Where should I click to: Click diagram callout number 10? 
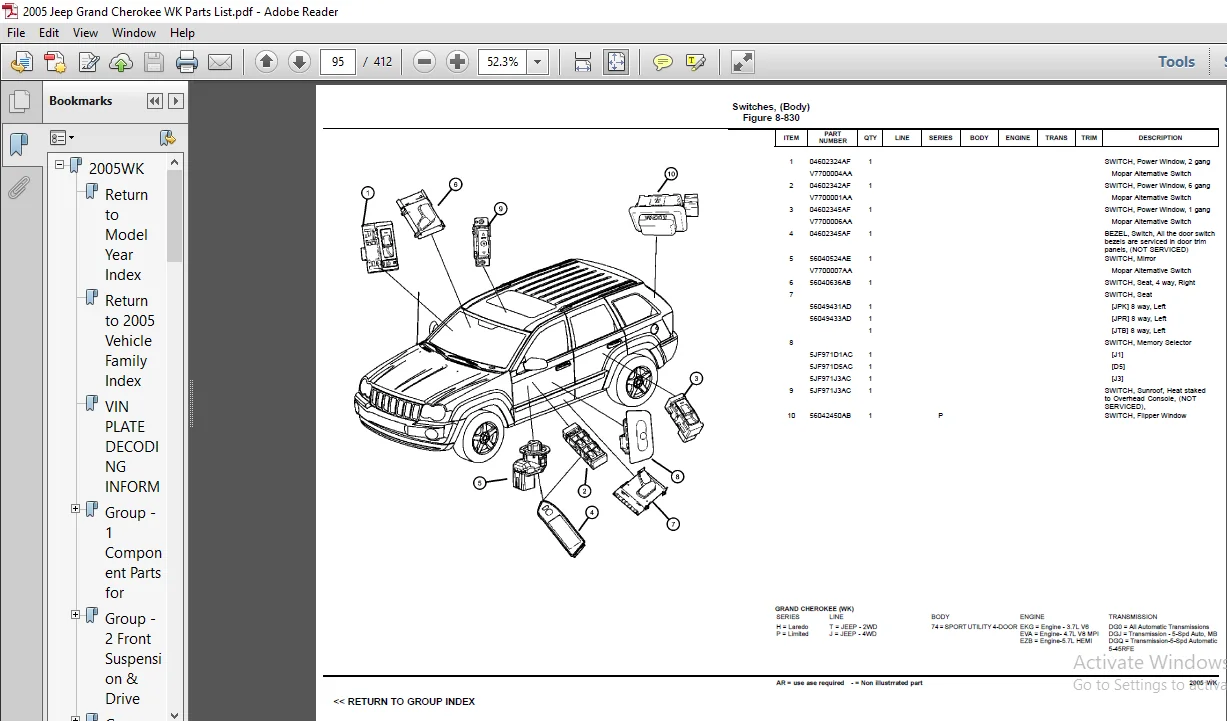pos(670,174)
